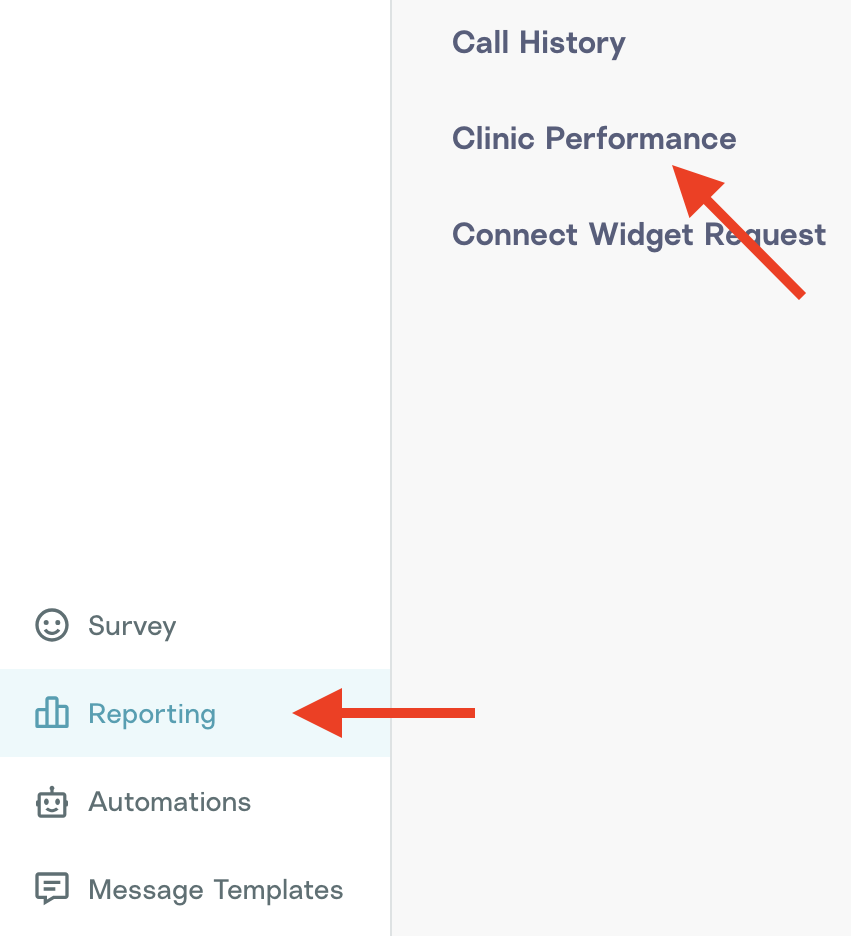This screenshot has width=851, height=936.
Task: Click the Survey smiley face icon
Action: pos(52,626)
